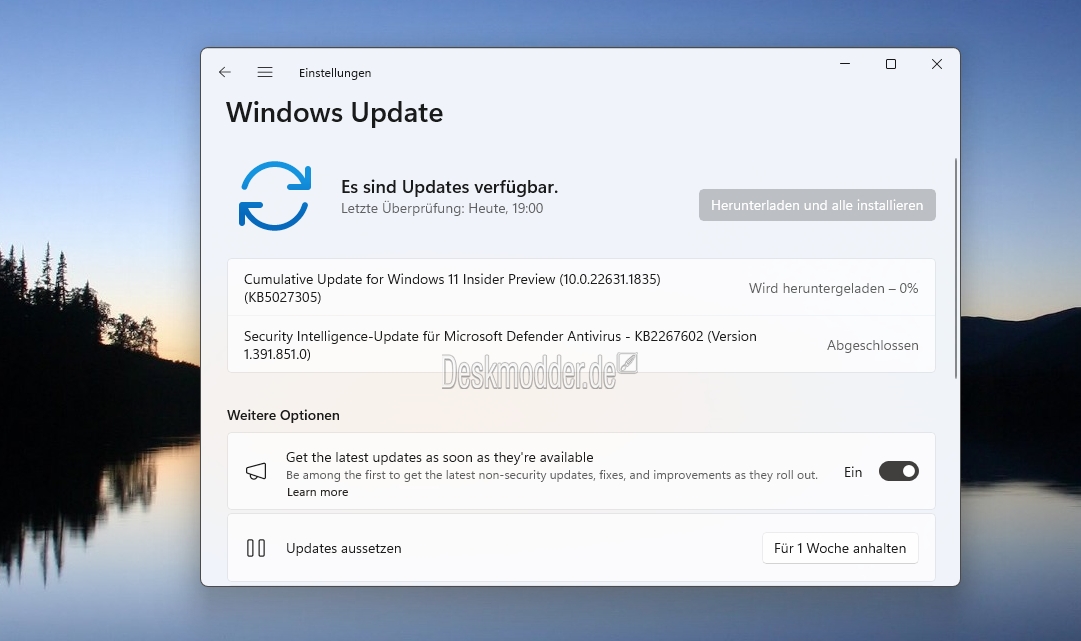Go back with the arrow icon
The width and height of the screenshot is (1081, 641).
tap(224, 72)
